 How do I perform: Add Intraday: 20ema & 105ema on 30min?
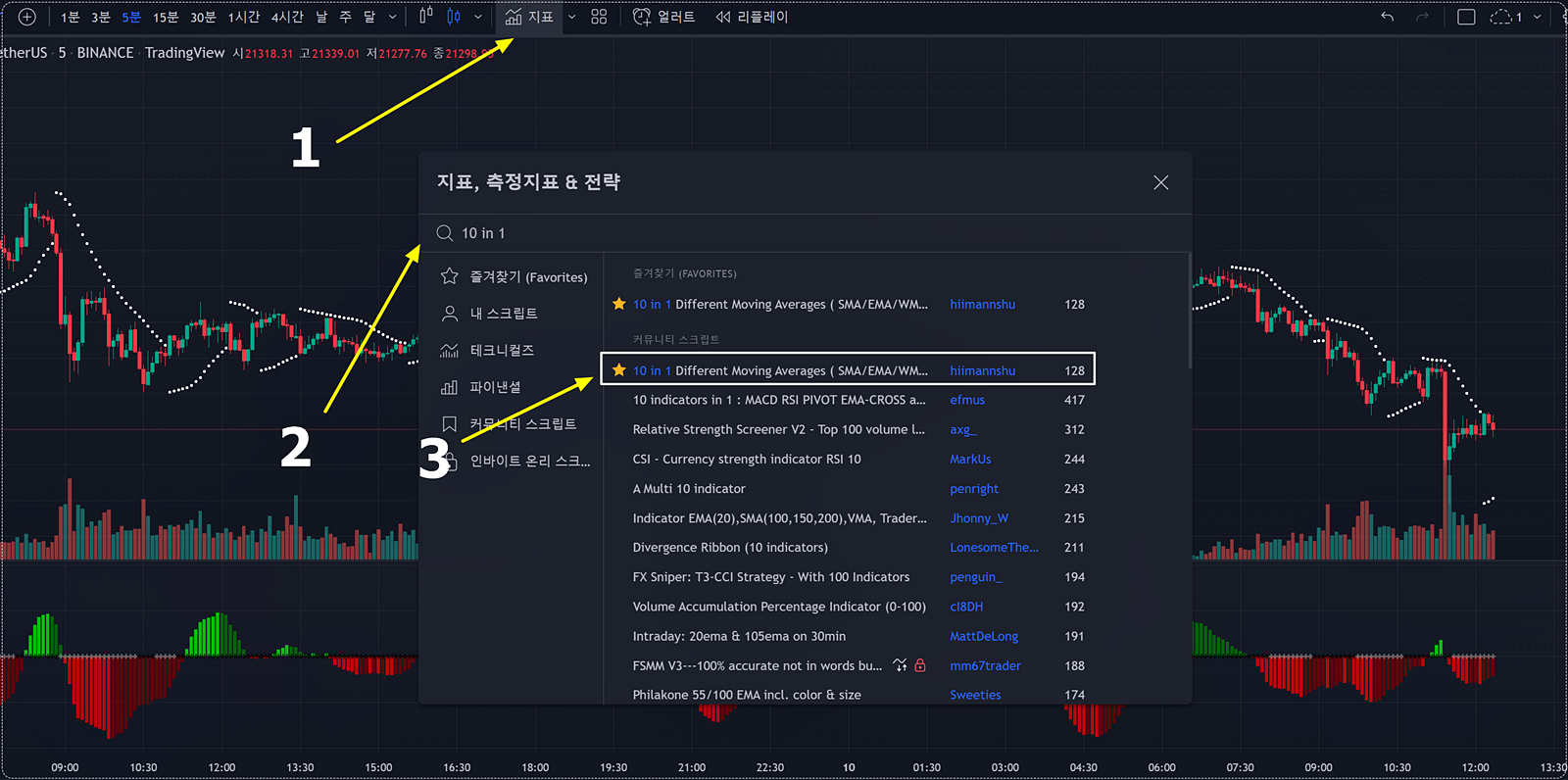click(x=739, y=636)
